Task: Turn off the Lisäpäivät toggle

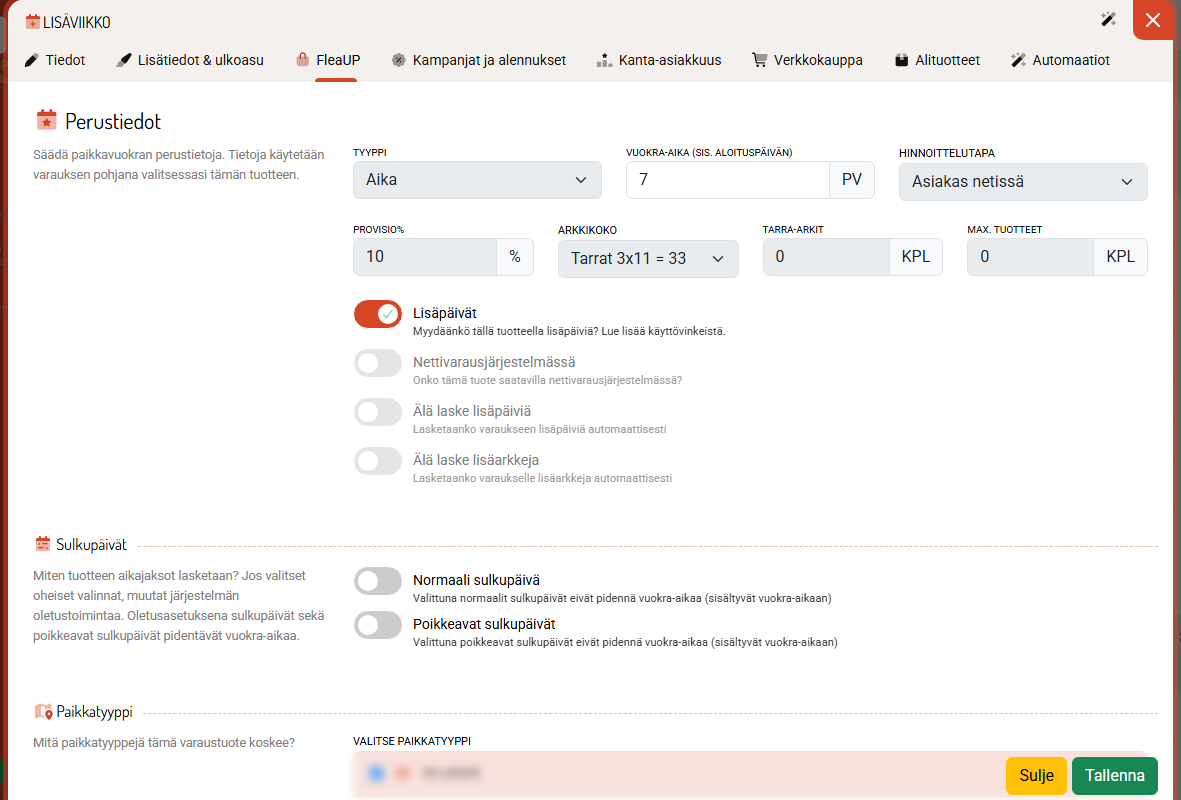Action: (378, 314)
